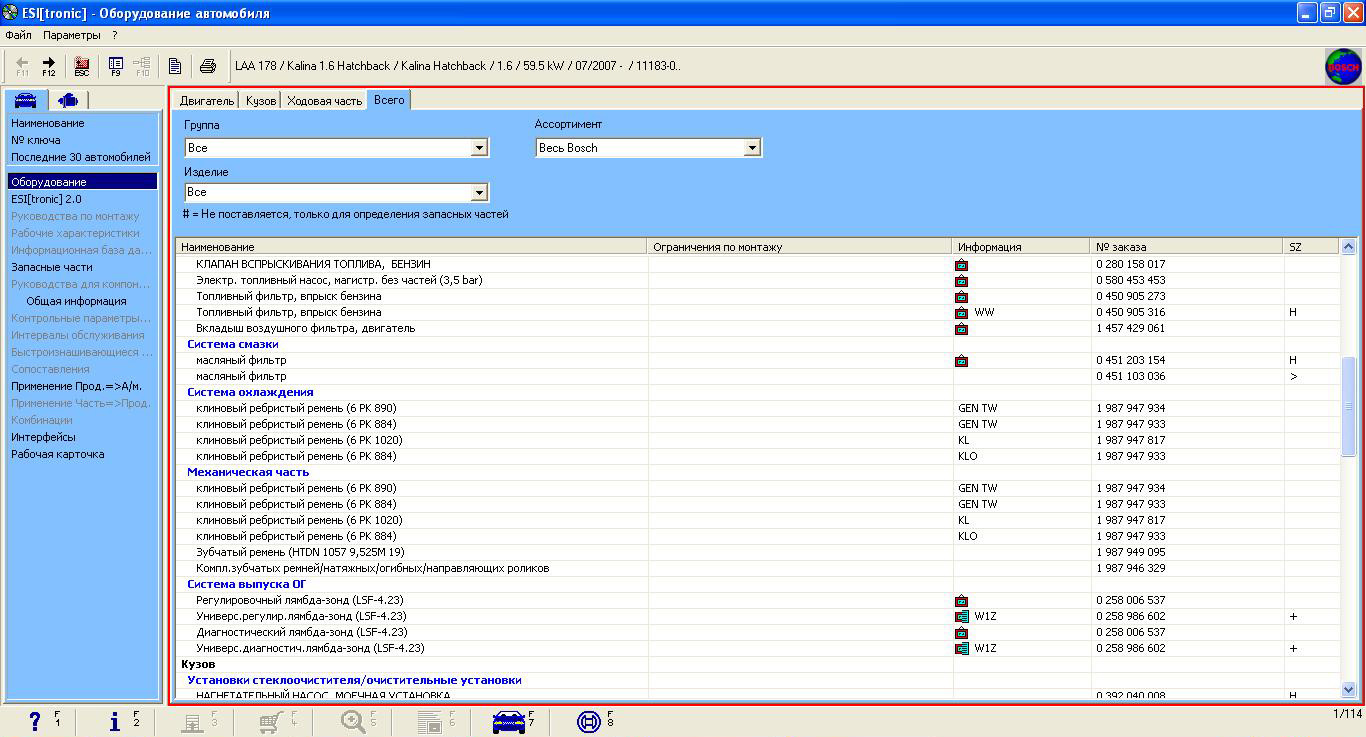
Task: Select the Механическая часть group heading
Action: click(248, 473)
